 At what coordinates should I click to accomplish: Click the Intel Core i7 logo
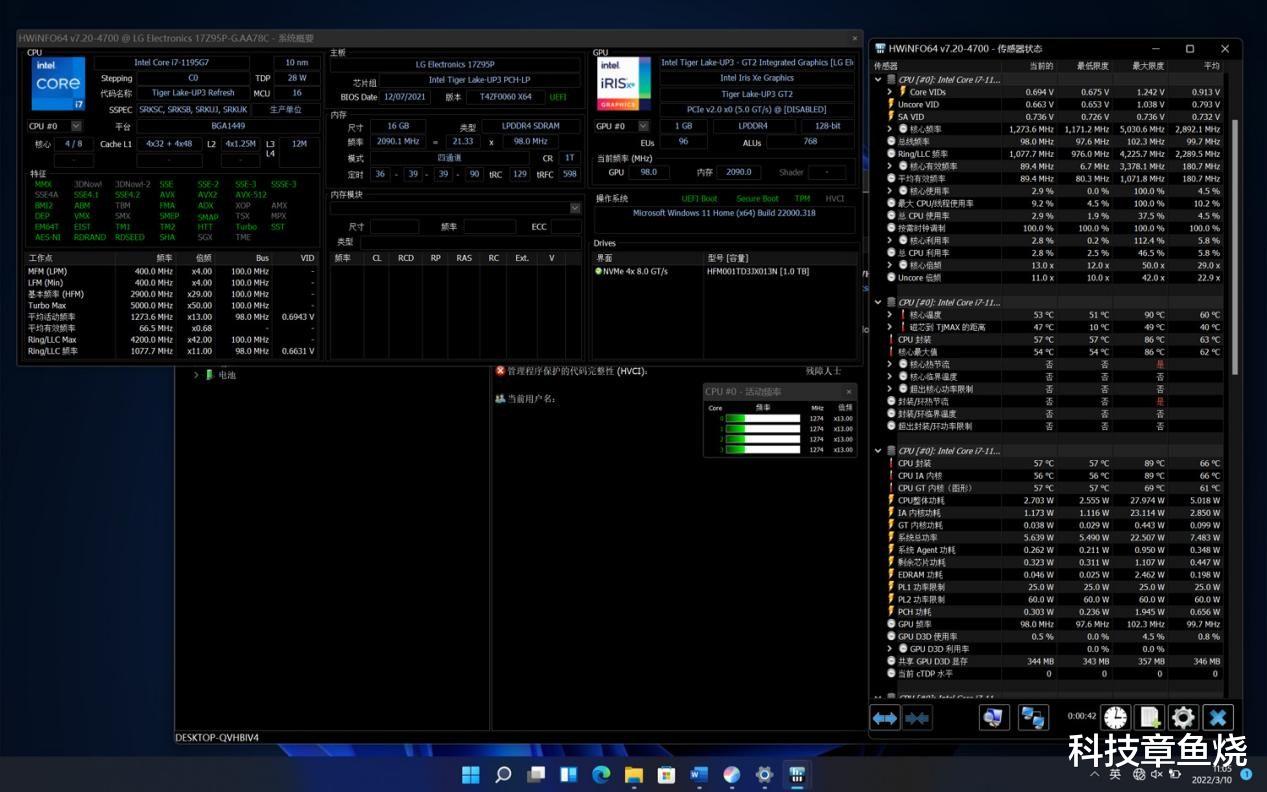pyautogui.click(x=57, y=84)
